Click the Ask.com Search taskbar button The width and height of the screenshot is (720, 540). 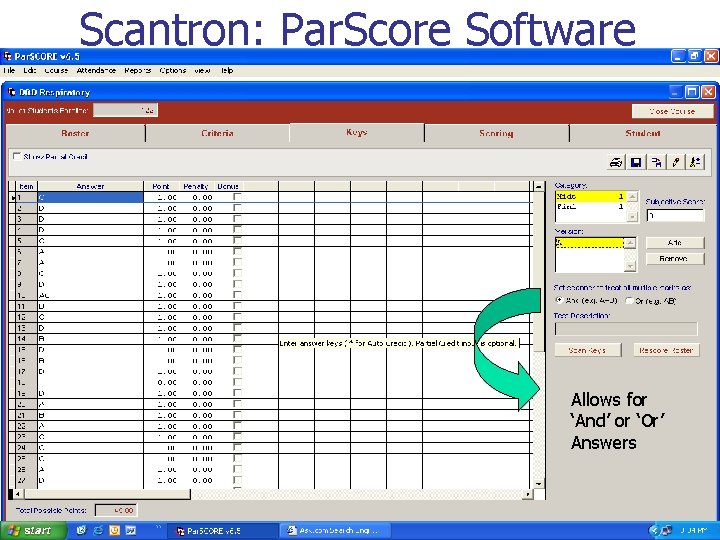point(335,530)
